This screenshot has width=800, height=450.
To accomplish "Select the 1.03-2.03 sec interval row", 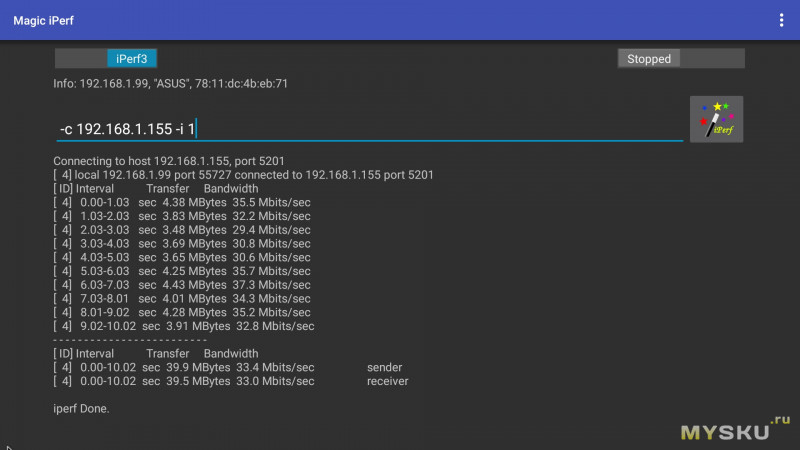I will (182, 216).
